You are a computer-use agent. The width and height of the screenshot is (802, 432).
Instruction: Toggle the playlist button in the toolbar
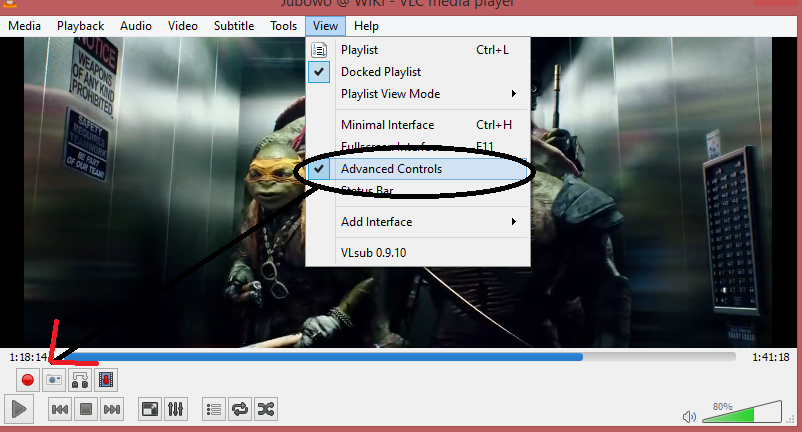tap(214, 409)
